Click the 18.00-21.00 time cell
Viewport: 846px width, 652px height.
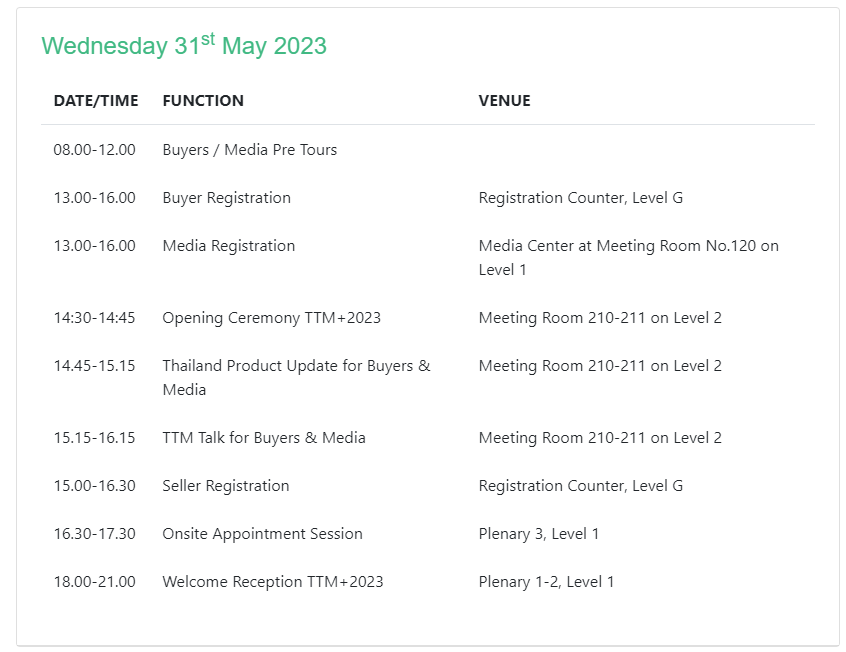[x=94, y=582]
